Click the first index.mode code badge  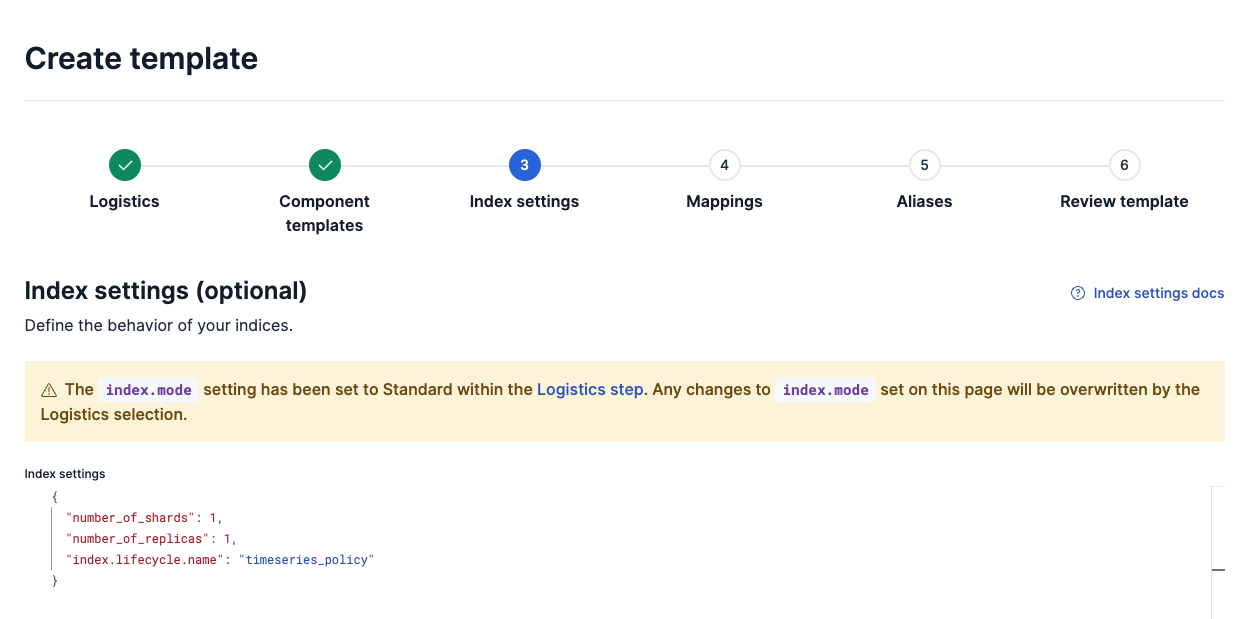pyautogui.click(x=150, y=390)
